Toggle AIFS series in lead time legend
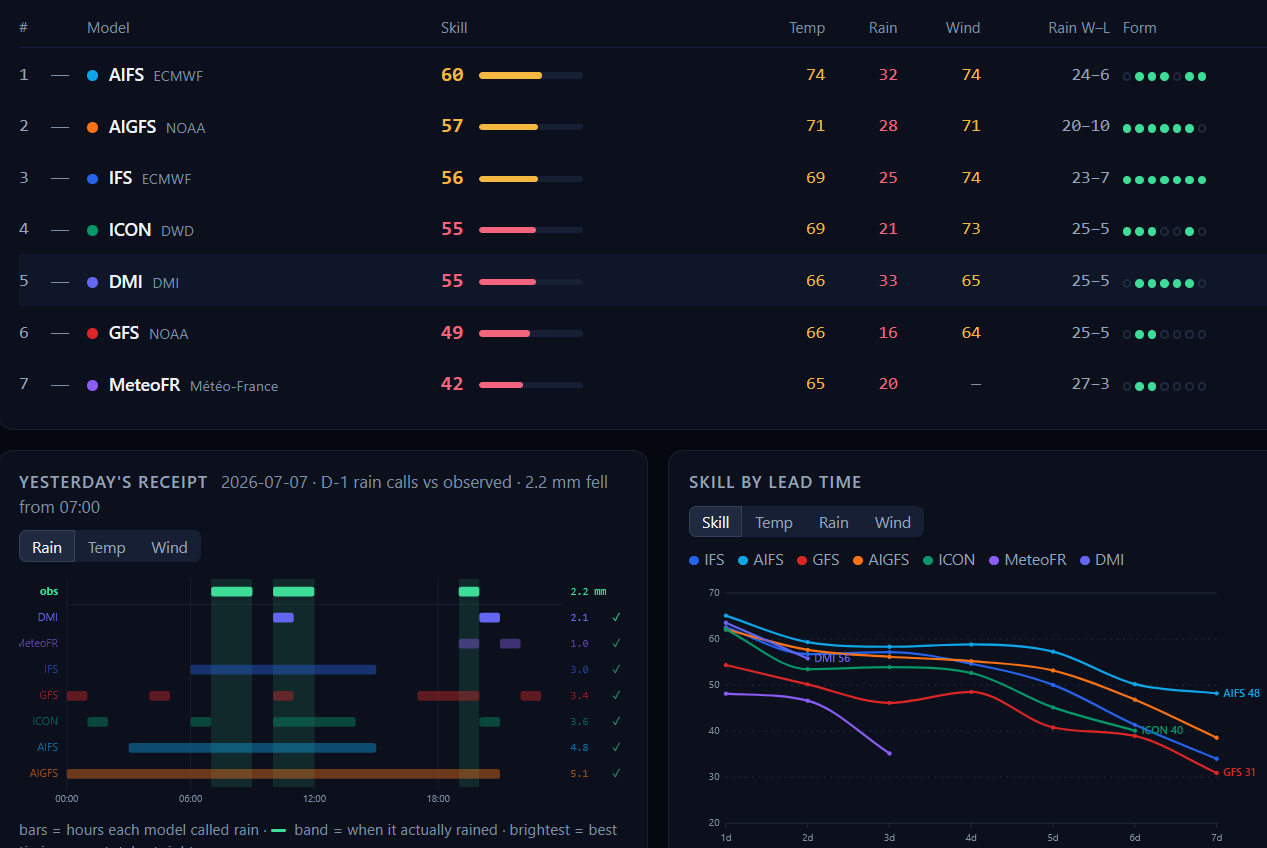Image resolution: width=1267 pixels, height=848 pixels. [760, 560]
